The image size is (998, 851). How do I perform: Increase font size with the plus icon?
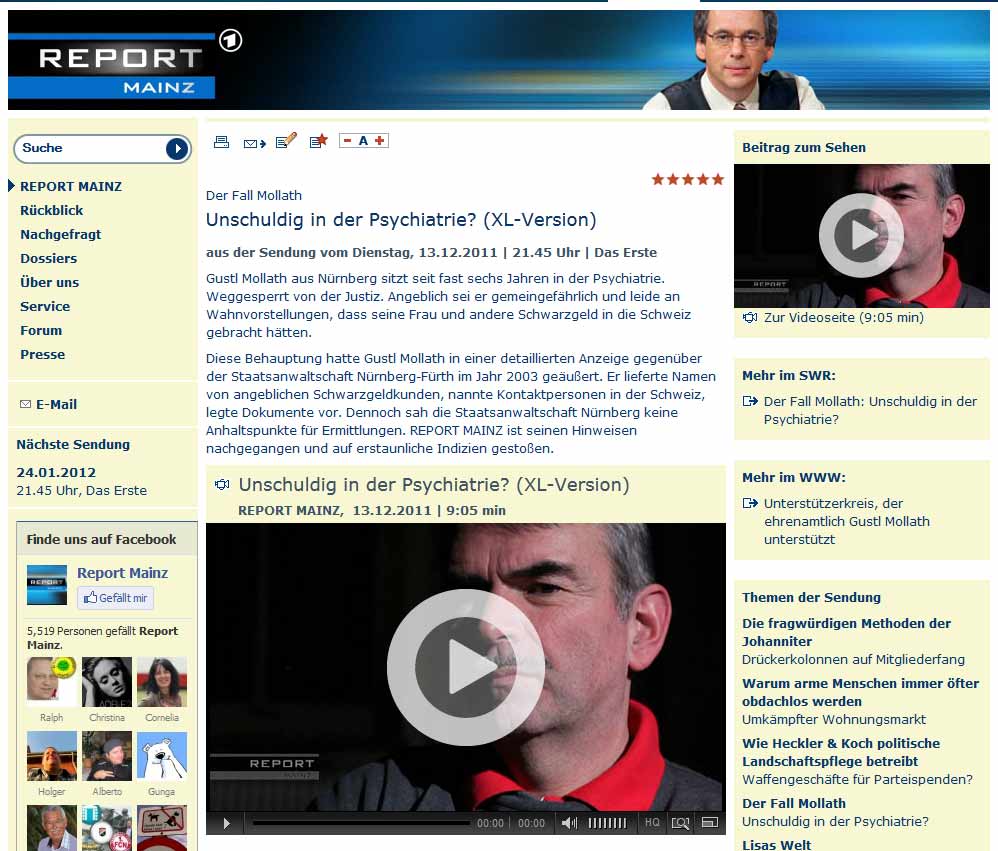pyautogui.click(x=380, y=141)
